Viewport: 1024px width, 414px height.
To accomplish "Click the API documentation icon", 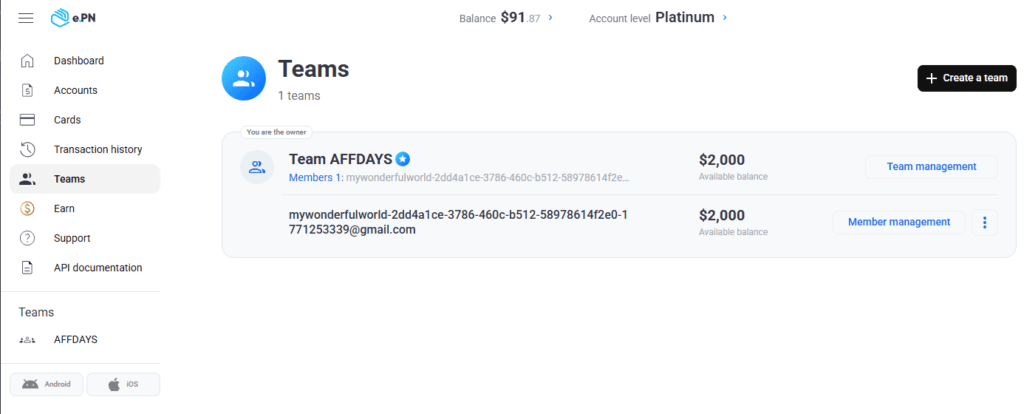I will 28,268.
